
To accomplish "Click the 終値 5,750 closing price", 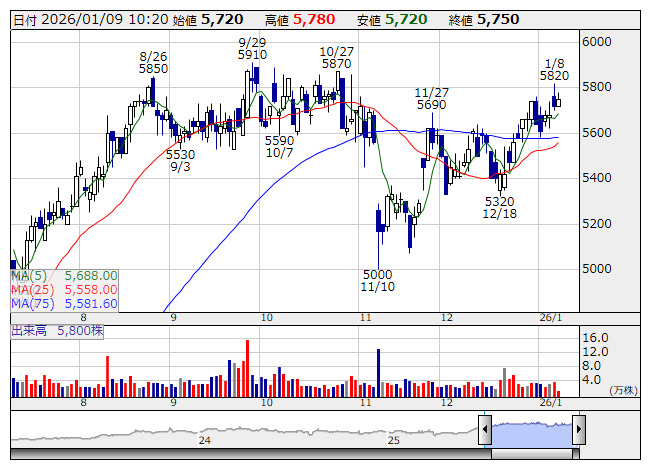I will [484, 20].
